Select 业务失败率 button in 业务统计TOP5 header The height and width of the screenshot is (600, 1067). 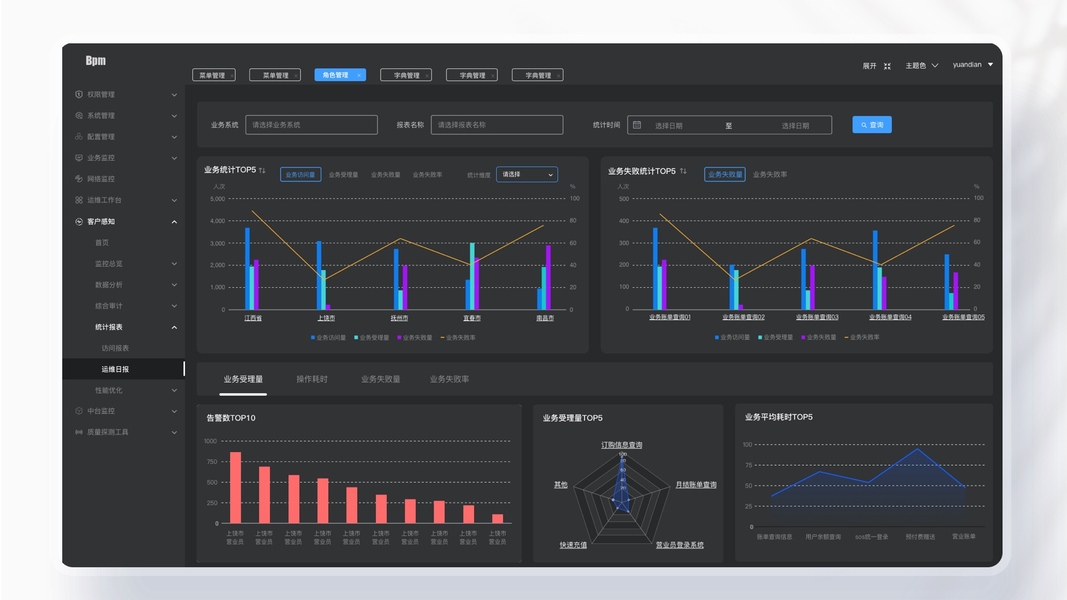[427, 175]
